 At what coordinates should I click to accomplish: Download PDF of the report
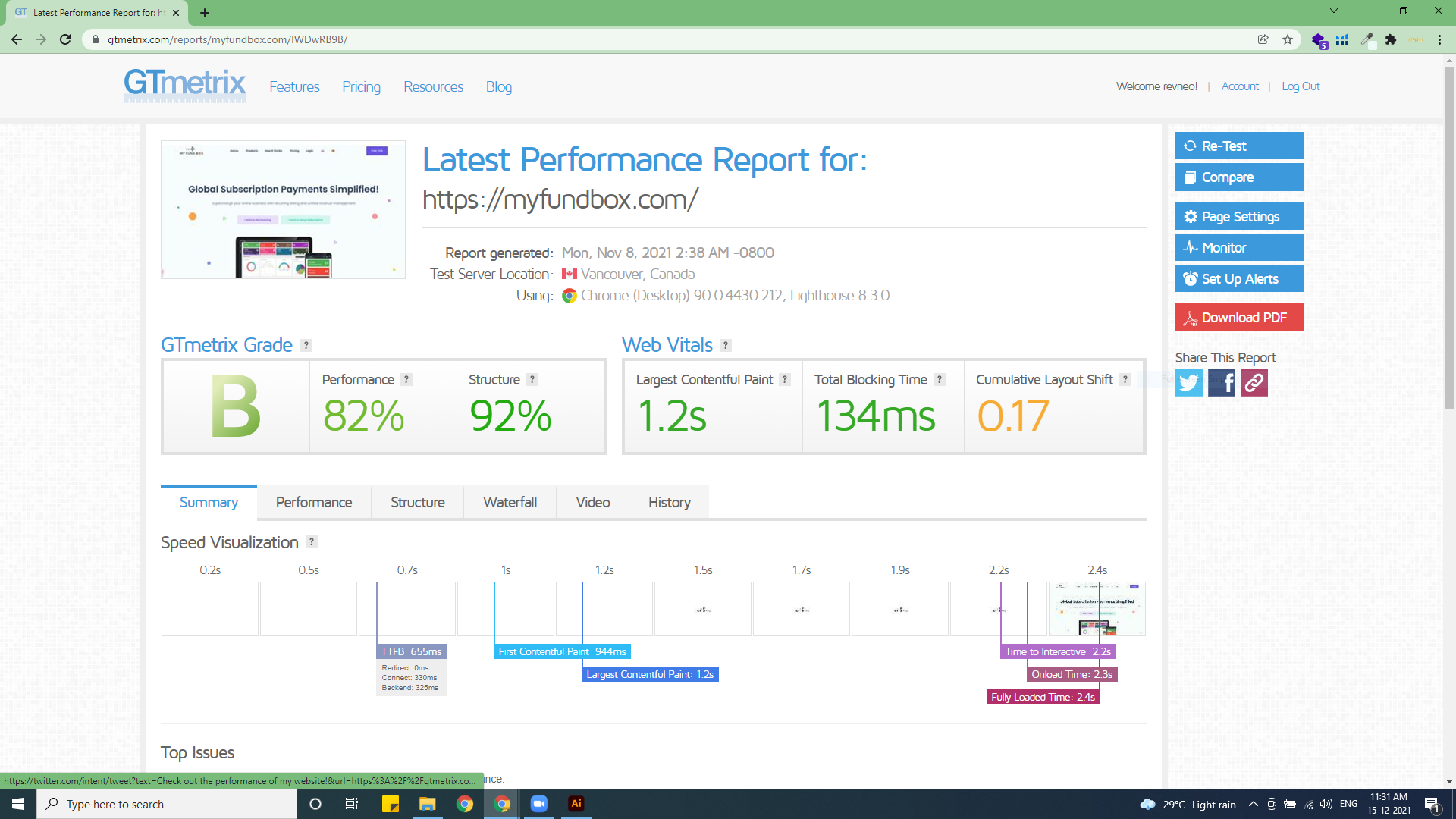point(1240,317)
